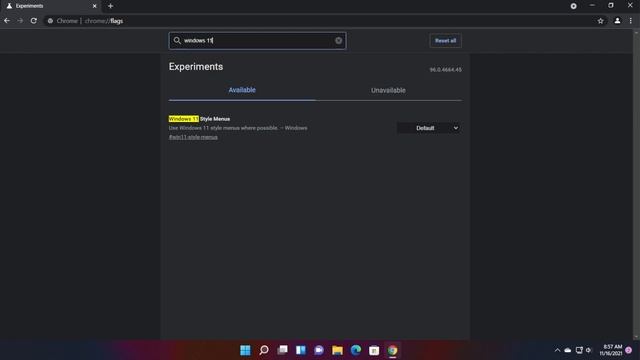Open Widgets from the taskbar
The height and width of the screenshot is (360, 640).
click(x=301, y=350)
